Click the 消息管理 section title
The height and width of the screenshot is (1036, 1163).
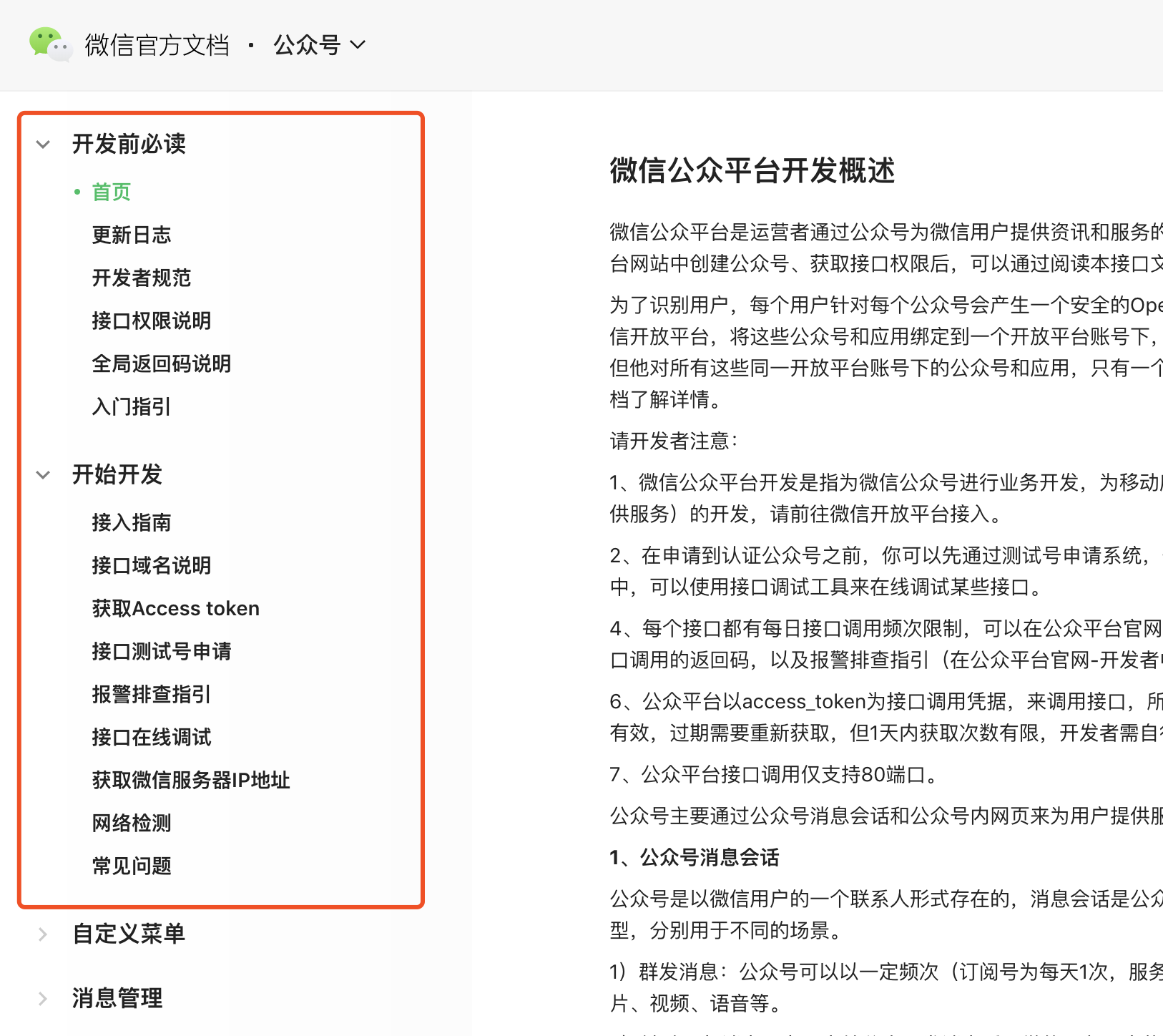[x=117, y=998]
